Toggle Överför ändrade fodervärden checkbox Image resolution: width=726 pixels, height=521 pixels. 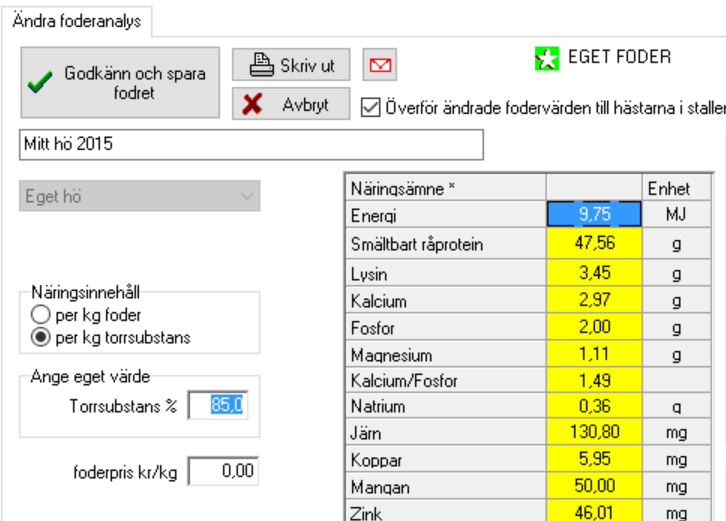click(370, 107)
